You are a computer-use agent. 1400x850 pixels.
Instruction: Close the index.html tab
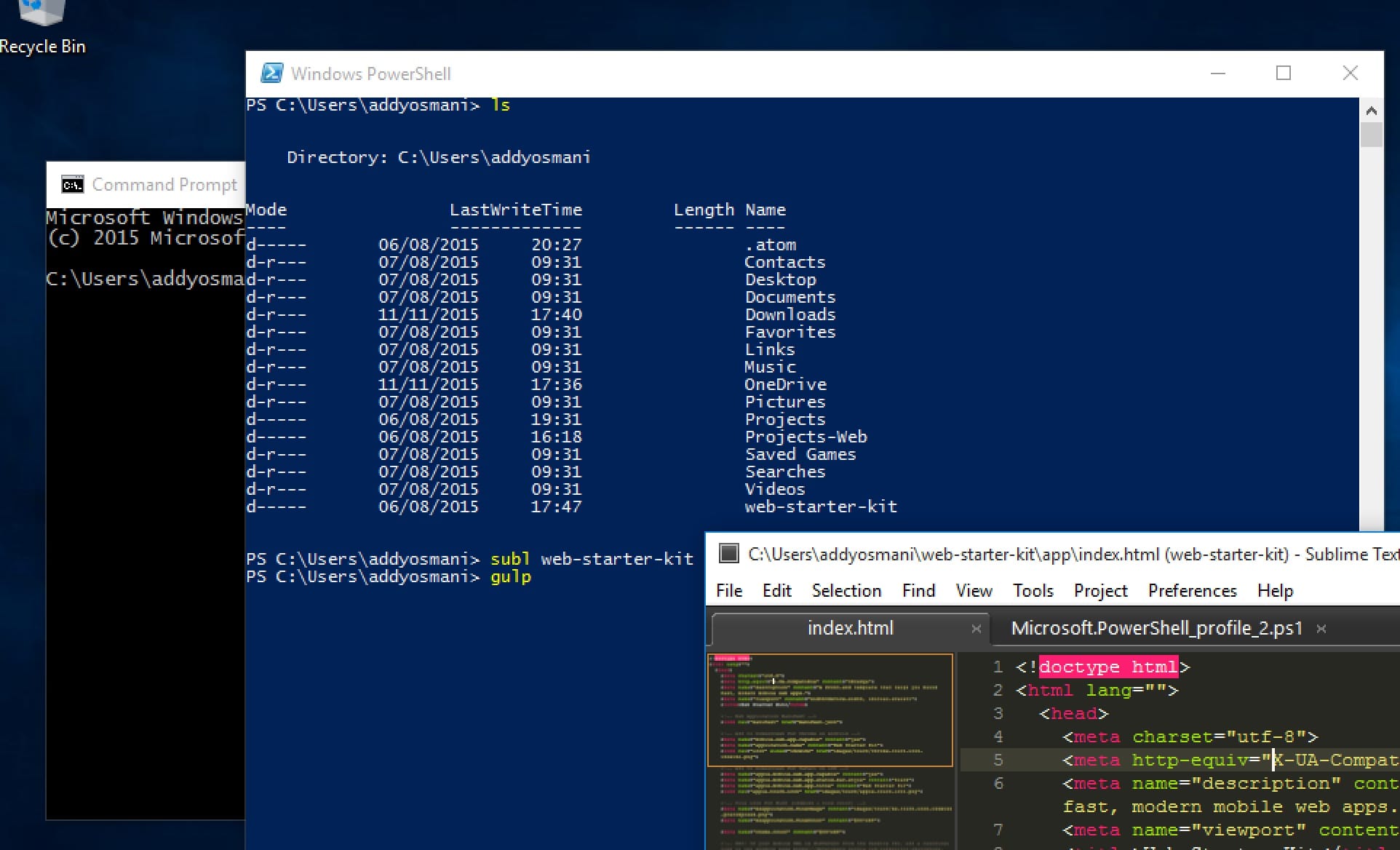click(976, 629)
